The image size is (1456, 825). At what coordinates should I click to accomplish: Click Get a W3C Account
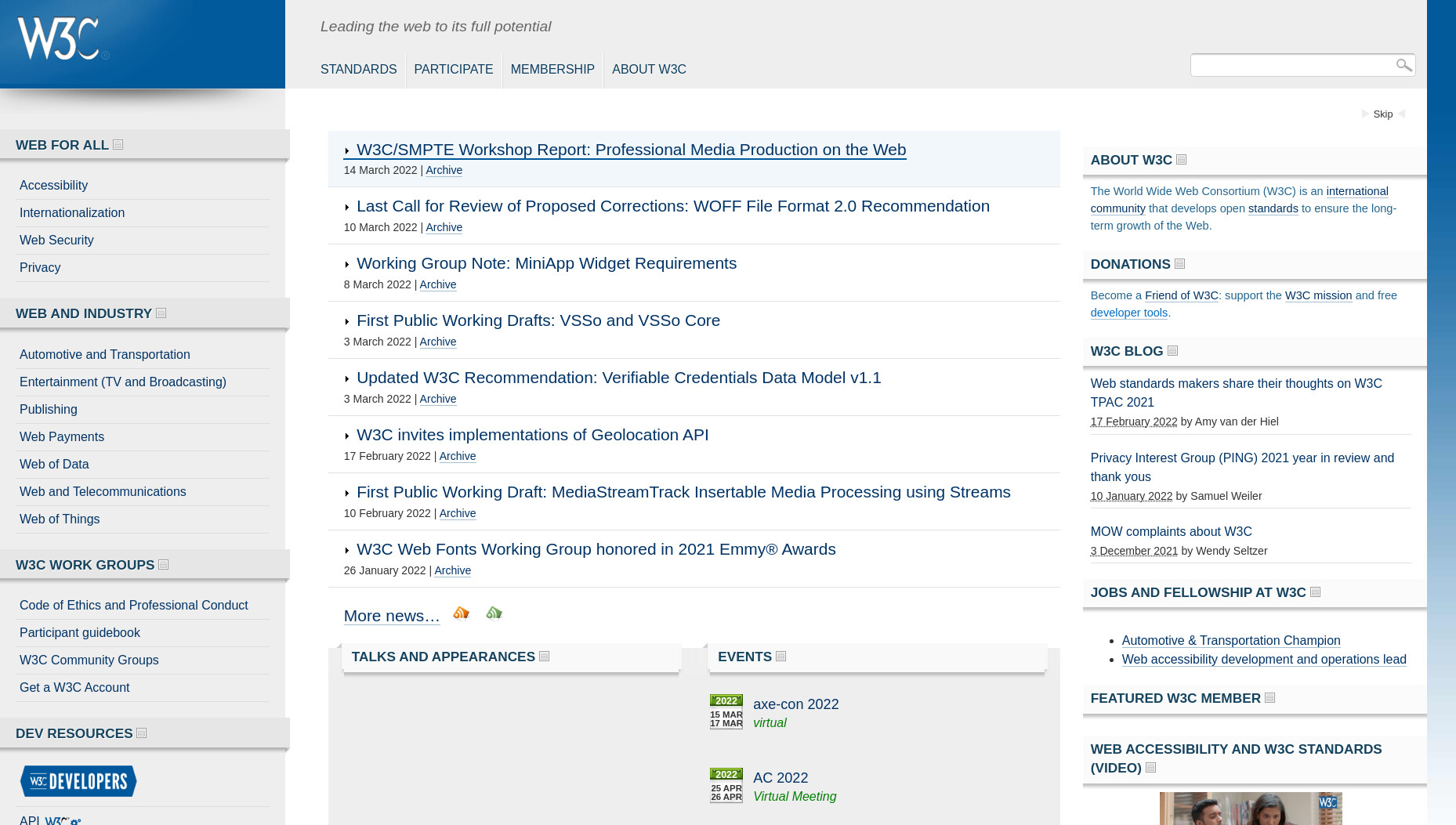[74, 688]
